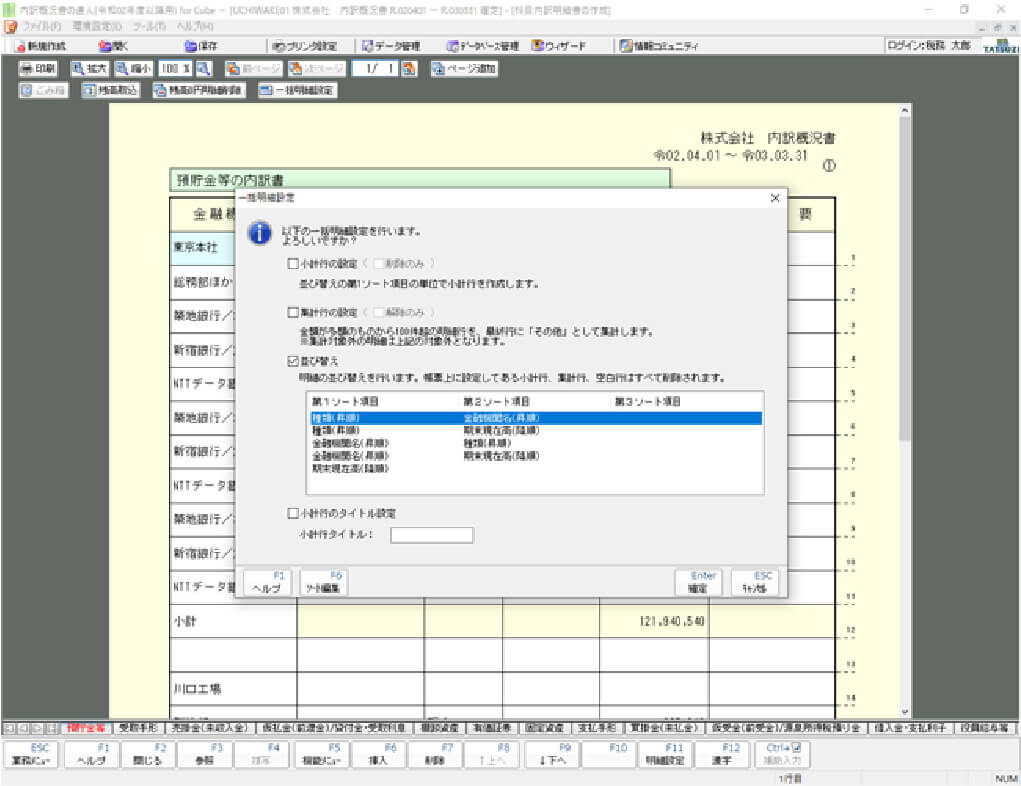The height and width of the screenshot is (786, 1021).
Task: Switch to the 有価証券 tab
Action: coord(492,727)
